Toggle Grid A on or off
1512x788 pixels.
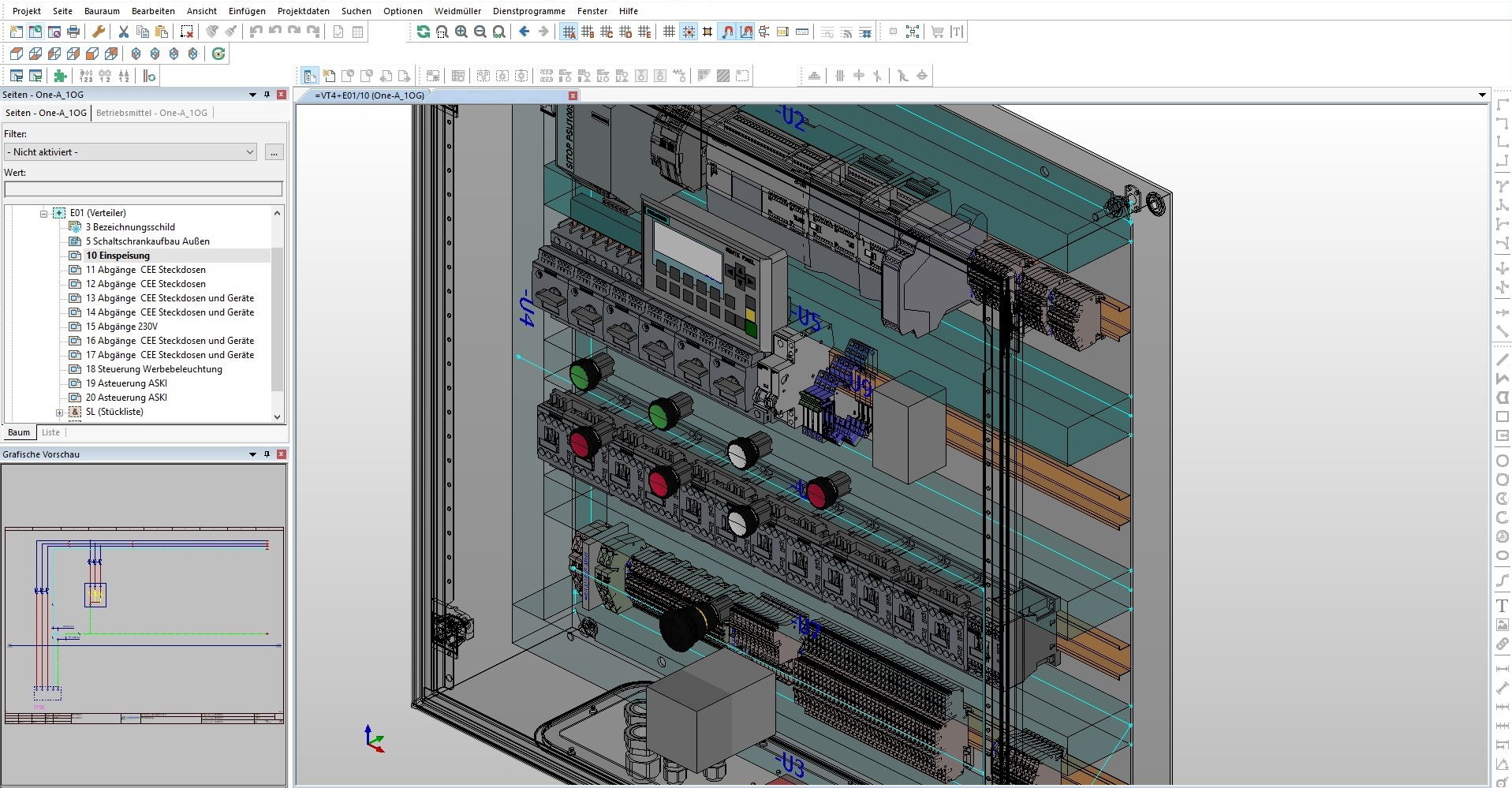pos(569,32)
